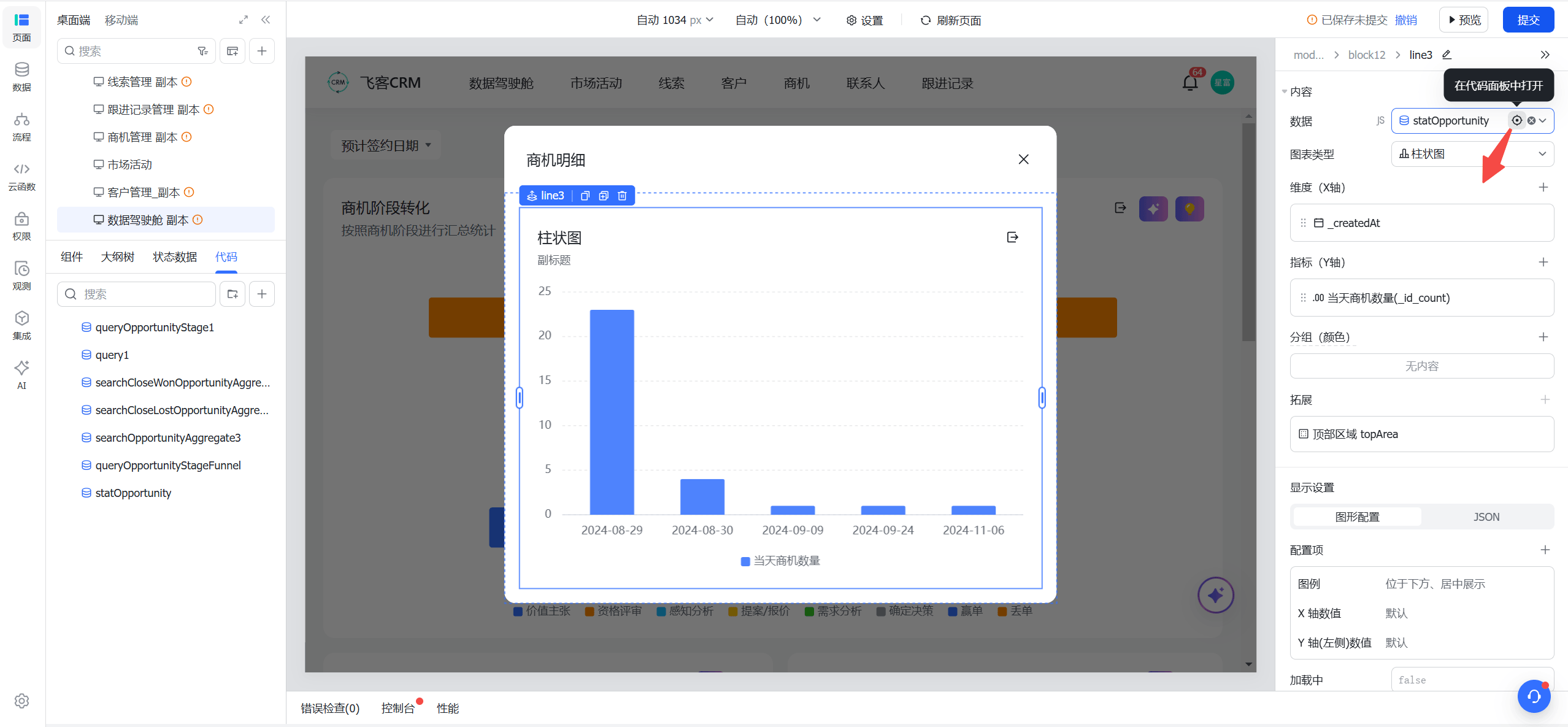Screen dimensions: 1568x727
Task: Add a 分组 (颜色) group
Action: pos(1543,337)
